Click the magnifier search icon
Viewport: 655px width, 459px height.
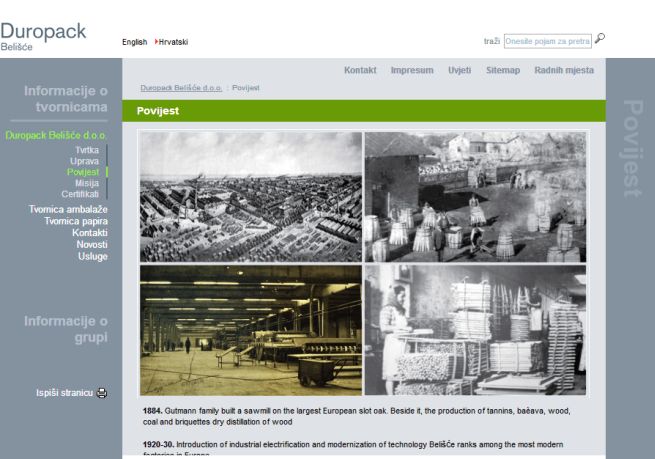599,40
